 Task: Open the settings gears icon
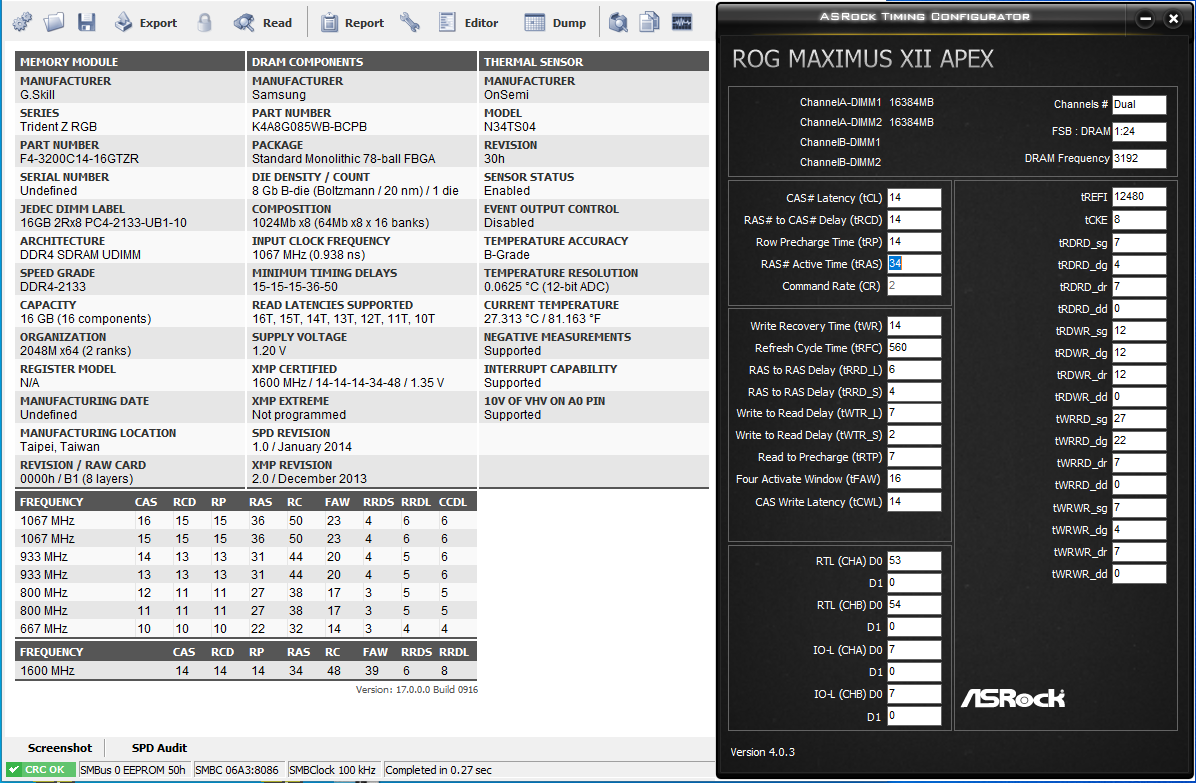tap(22, 22)
